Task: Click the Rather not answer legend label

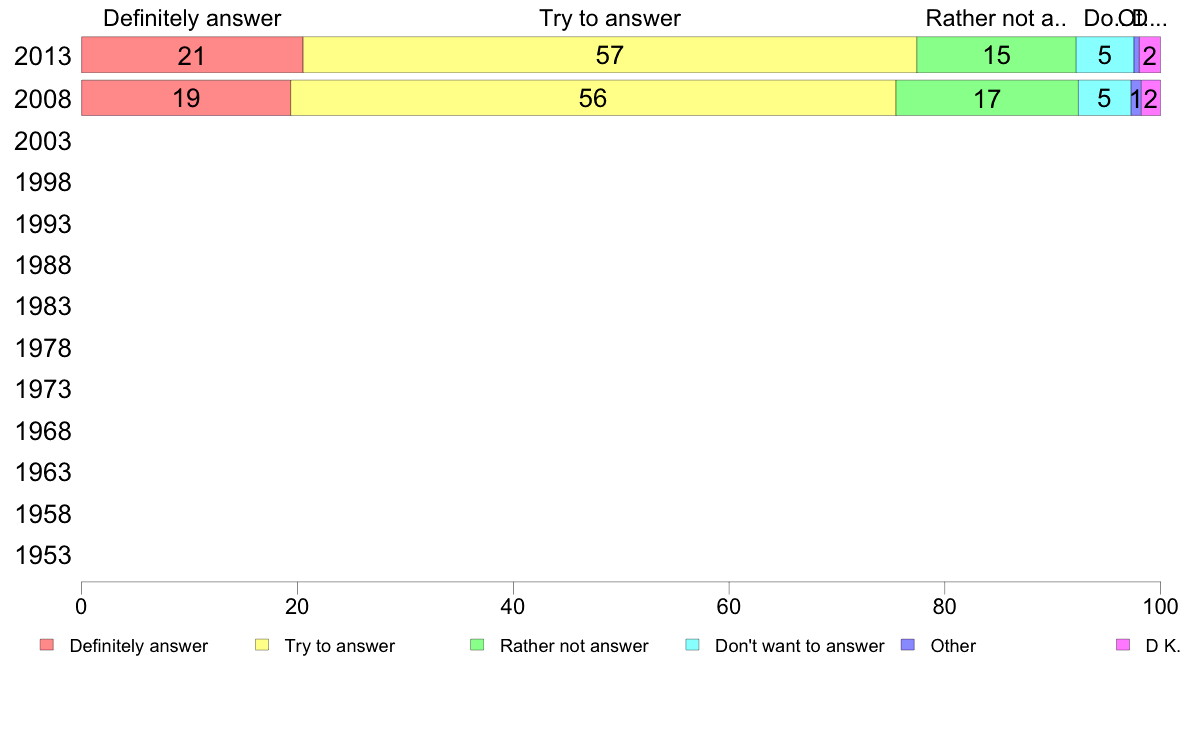Action: pyautogui.click(x=574, y=646)
